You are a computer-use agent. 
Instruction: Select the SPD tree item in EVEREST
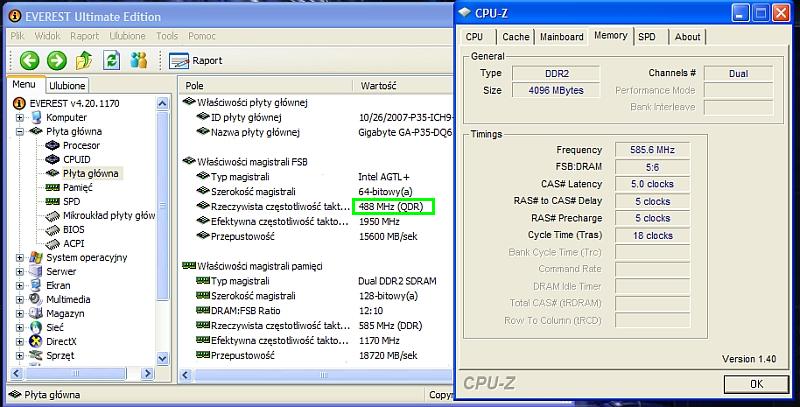pos(71,201)
